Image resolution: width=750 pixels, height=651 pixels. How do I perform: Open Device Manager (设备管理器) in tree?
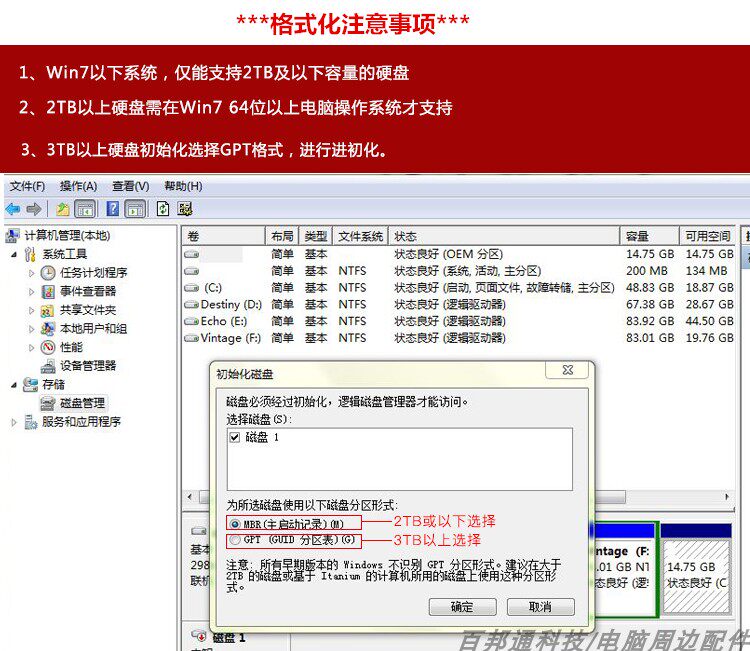click(88, 366)
